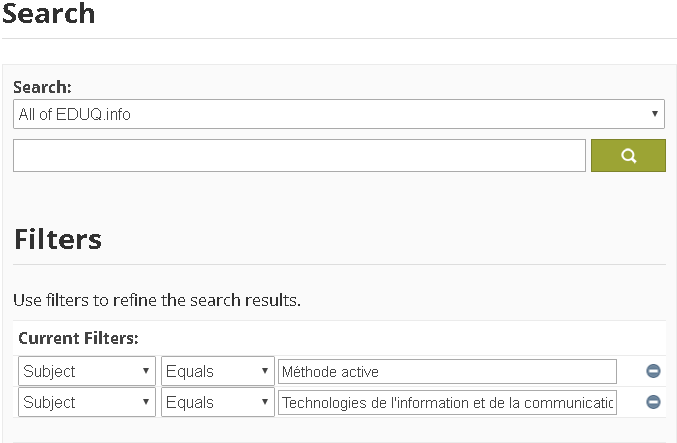Open the Equals dropdown of Méthode active row

(x=218, y=371)
